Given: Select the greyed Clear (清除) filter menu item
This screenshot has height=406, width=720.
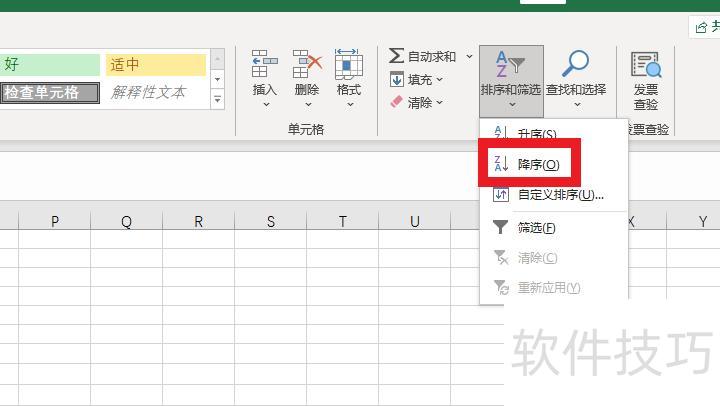Looking at the screenshot, I should pyautogui.click(x=553, y=258).
